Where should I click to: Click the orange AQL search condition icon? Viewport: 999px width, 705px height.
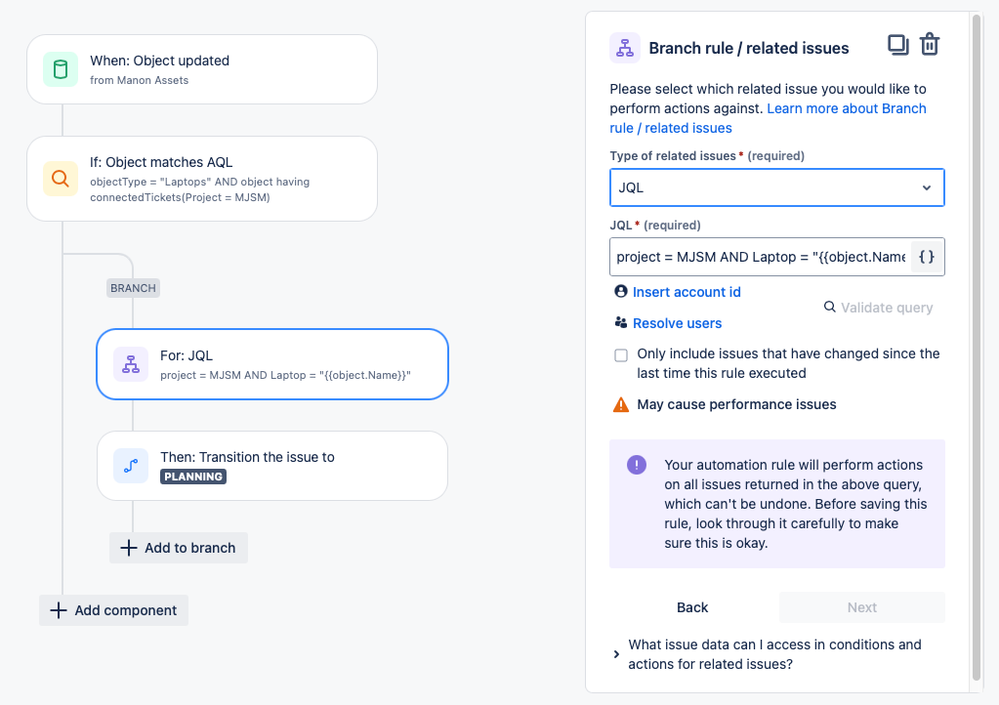point(61,178)
